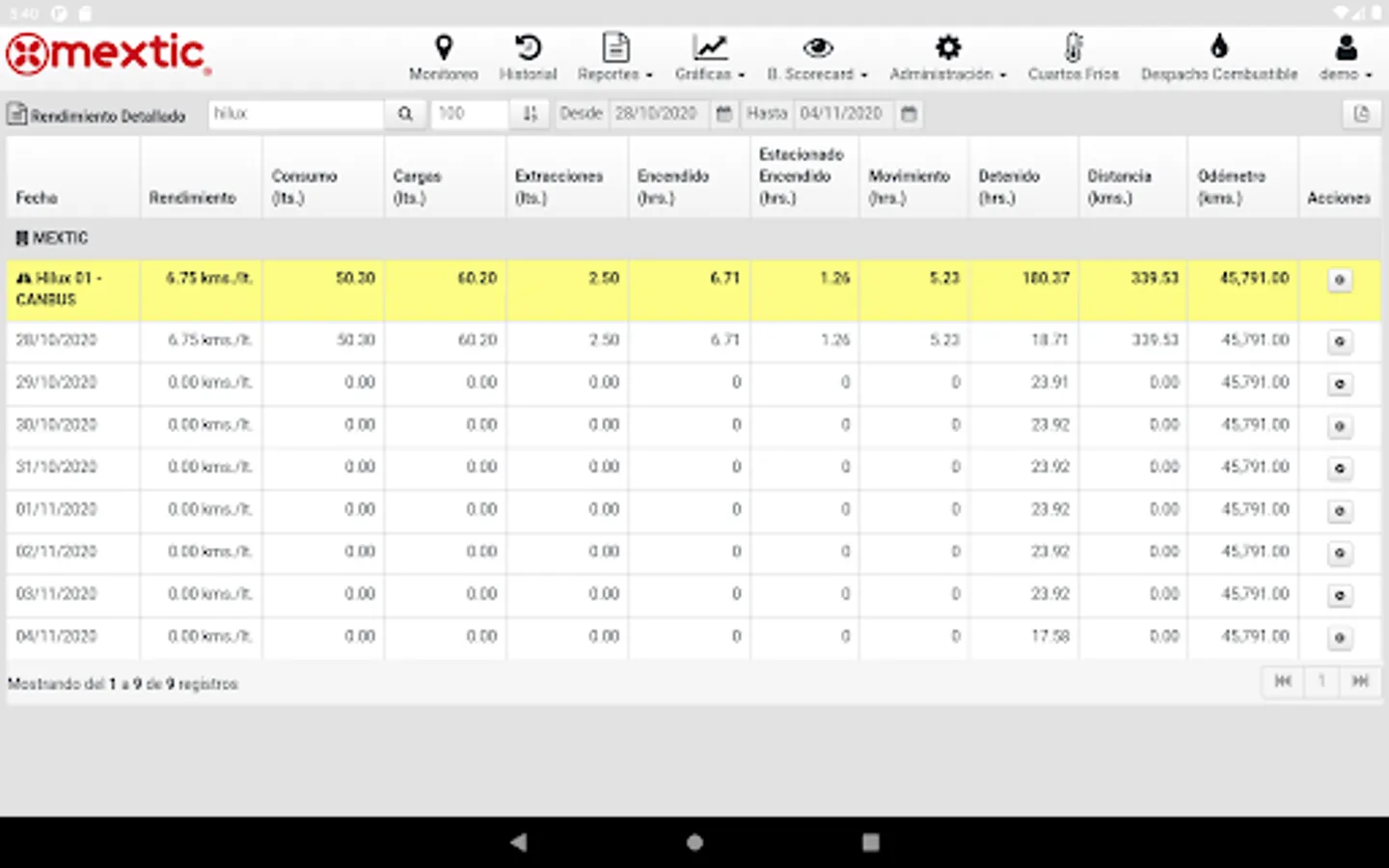Viewport: 1389px width, 868px height.
Task: Open the Hasta calendar picker icon
Action: click(x=908, y=114)
